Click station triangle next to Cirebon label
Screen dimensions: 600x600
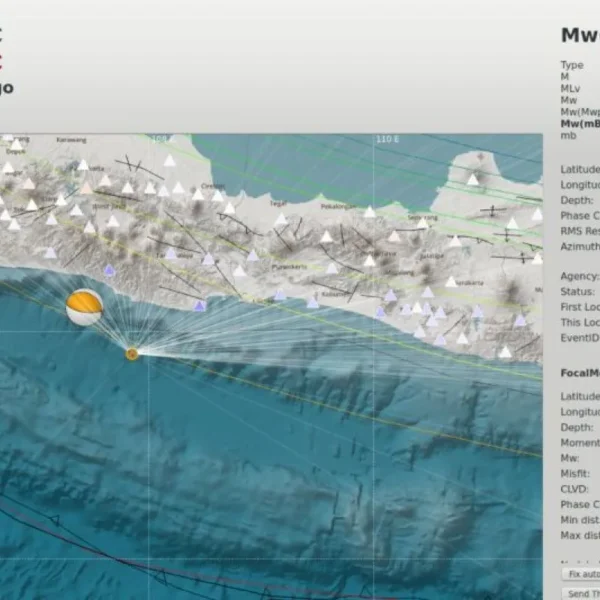[217, 196]
